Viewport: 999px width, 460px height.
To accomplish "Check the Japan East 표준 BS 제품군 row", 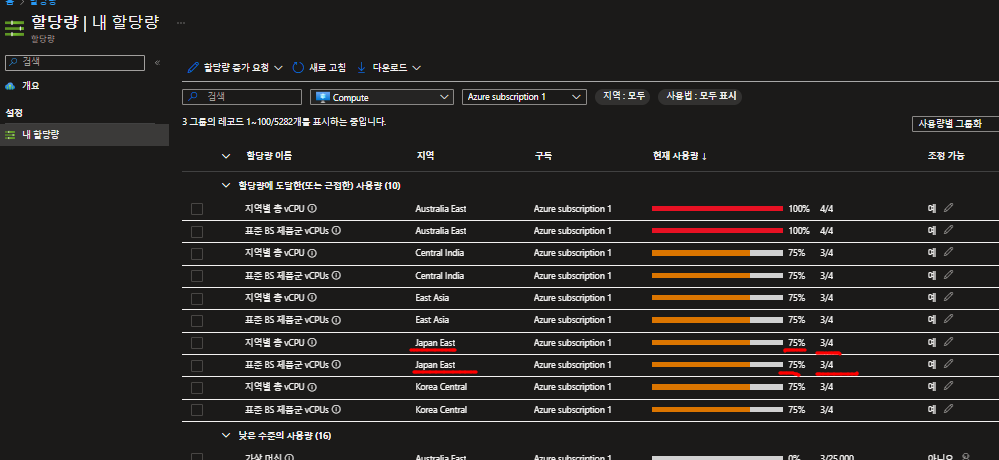I will pos(197,366).
